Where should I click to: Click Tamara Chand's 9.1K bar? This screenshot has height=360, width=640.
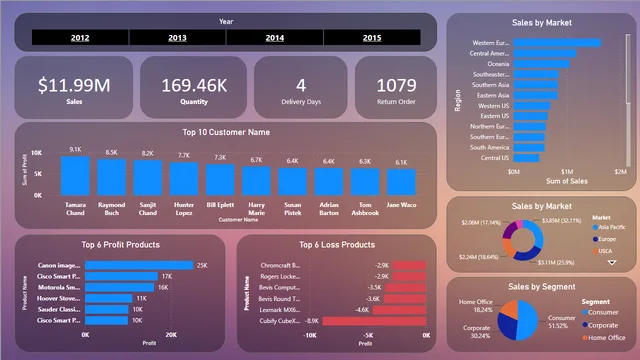pos(76,176)
